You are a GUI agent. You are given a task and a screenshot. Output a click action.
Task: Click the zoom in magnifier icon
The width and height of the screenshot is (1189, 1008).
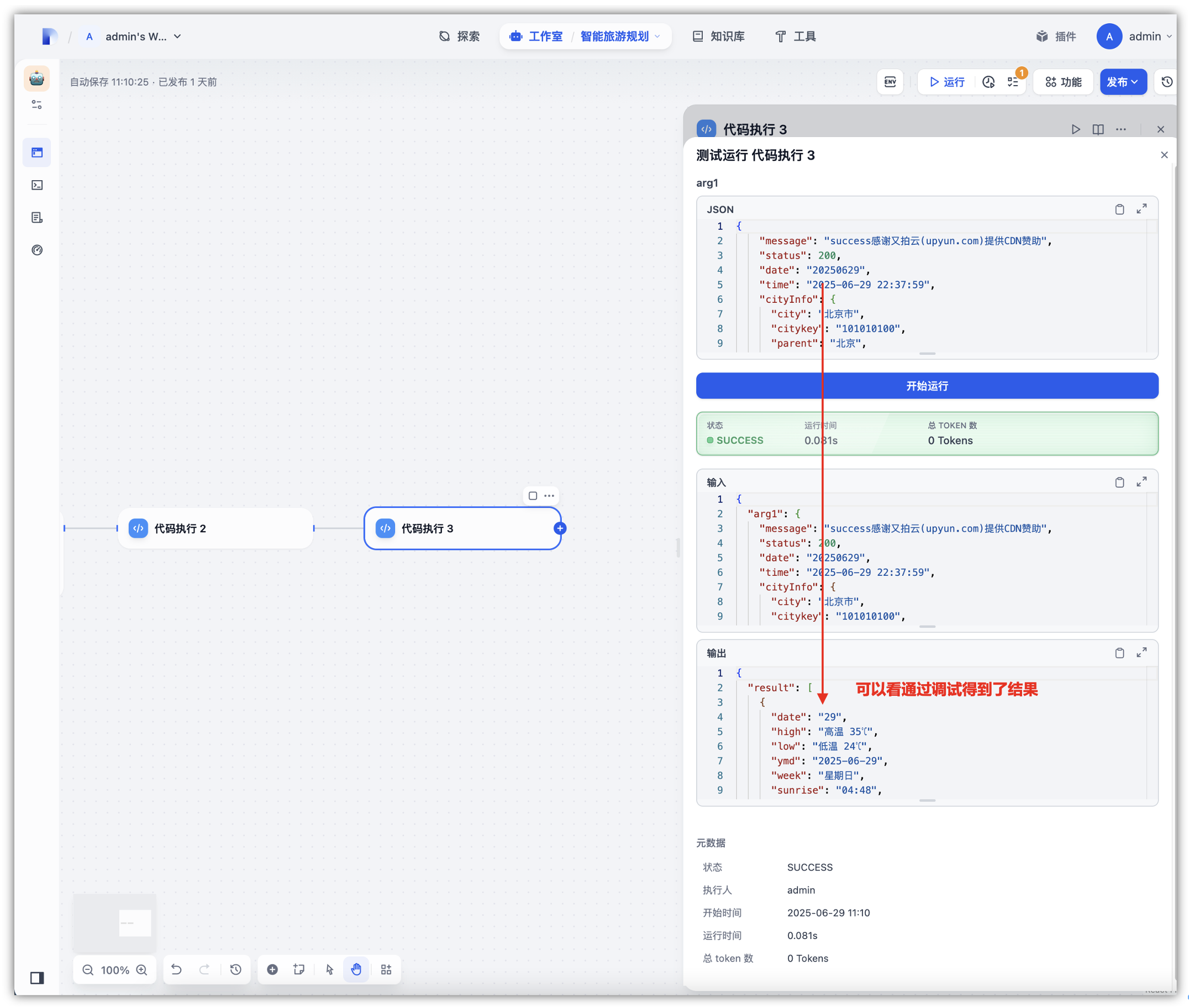click(x=141, y=970)
